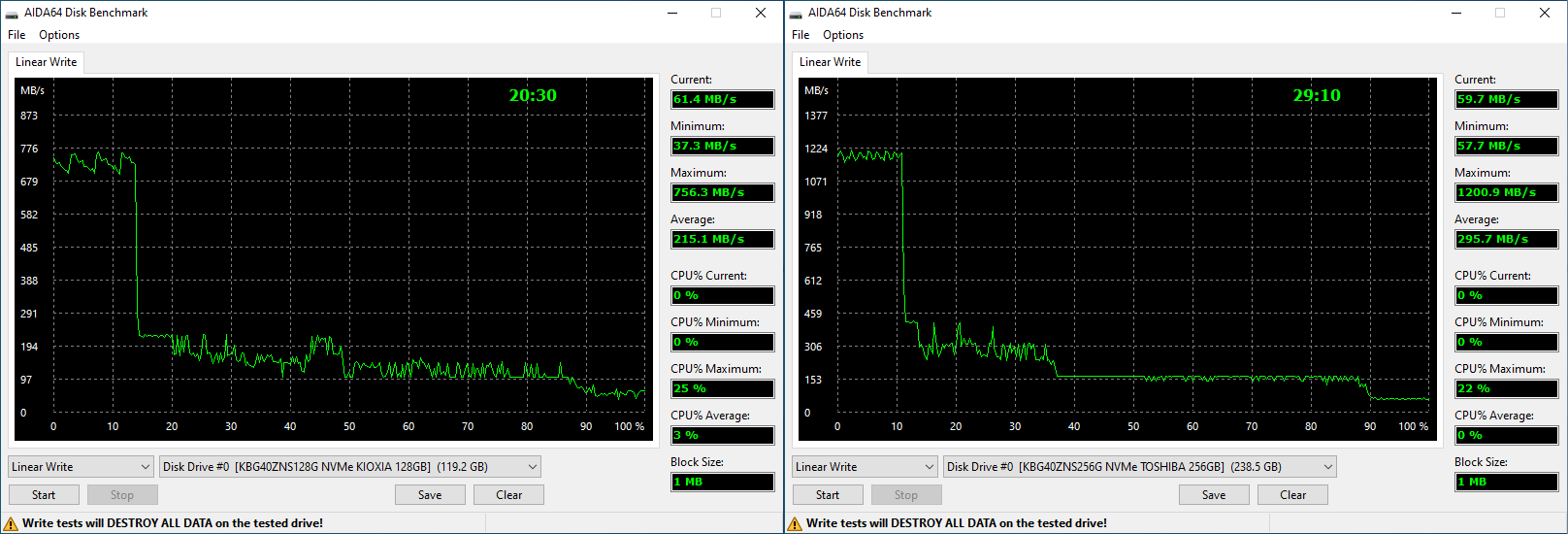Click warning icon in right window status bar
1568x534 pixels.
coord(795,523)
